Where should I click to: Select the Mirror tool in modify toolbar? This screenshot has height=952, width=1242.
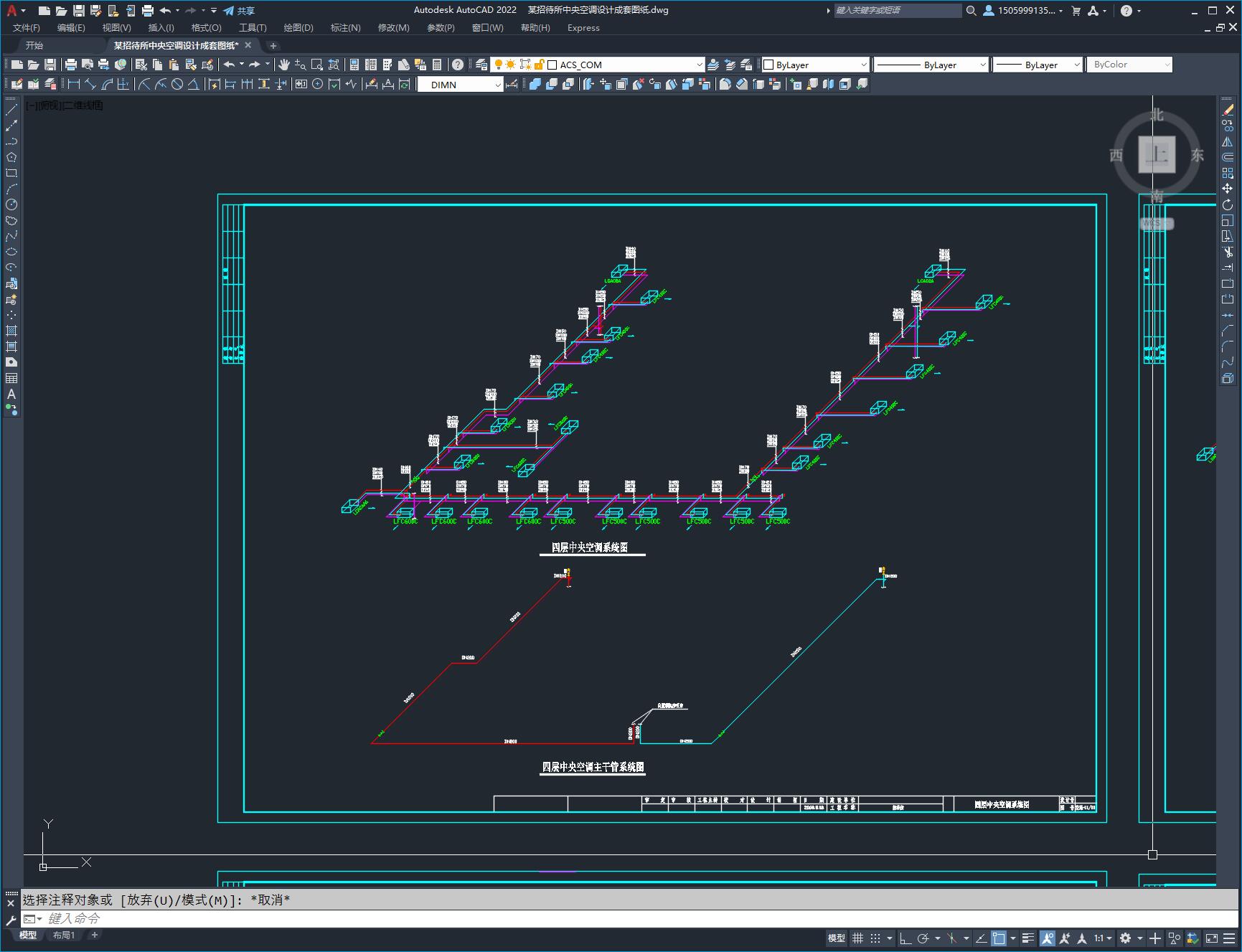pos(1228,141)
